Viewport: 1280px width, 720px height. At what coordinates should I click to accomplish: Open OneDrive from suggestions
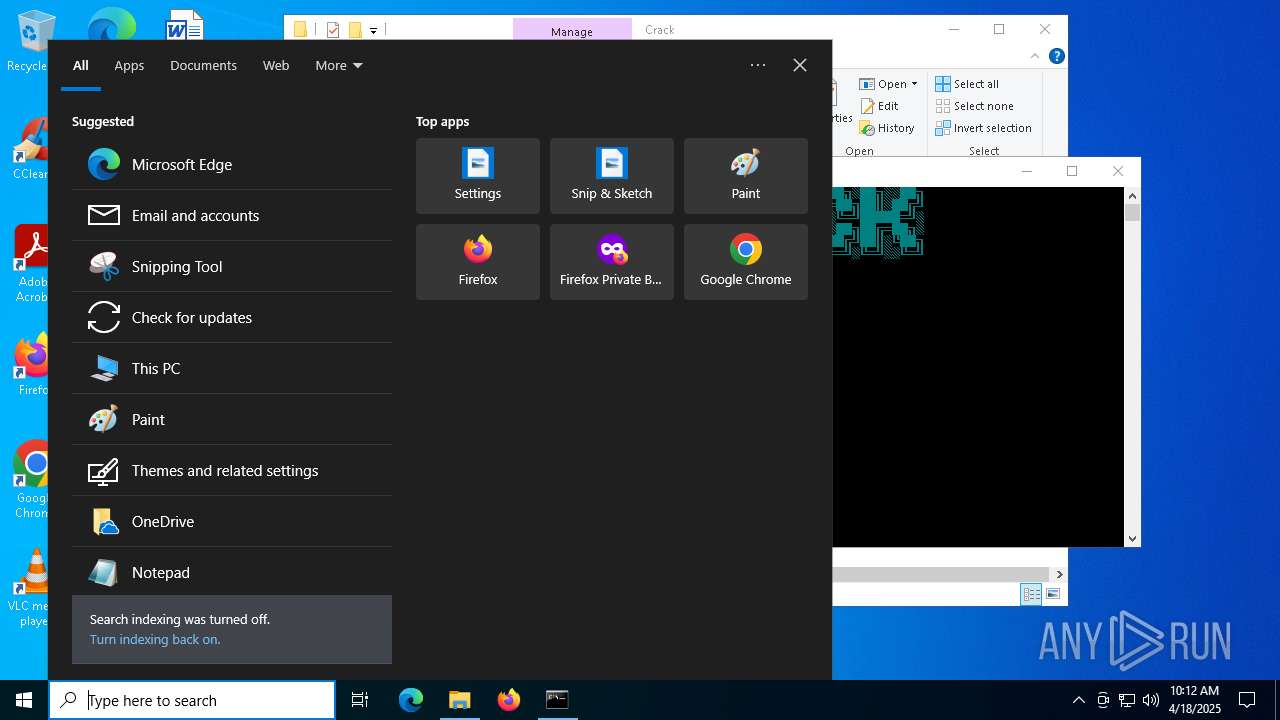[231, 521]
